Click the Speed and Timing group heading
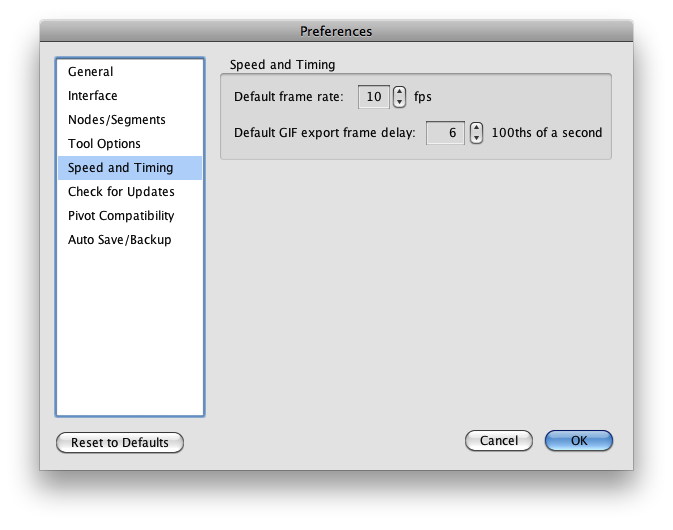 point(282,65)
